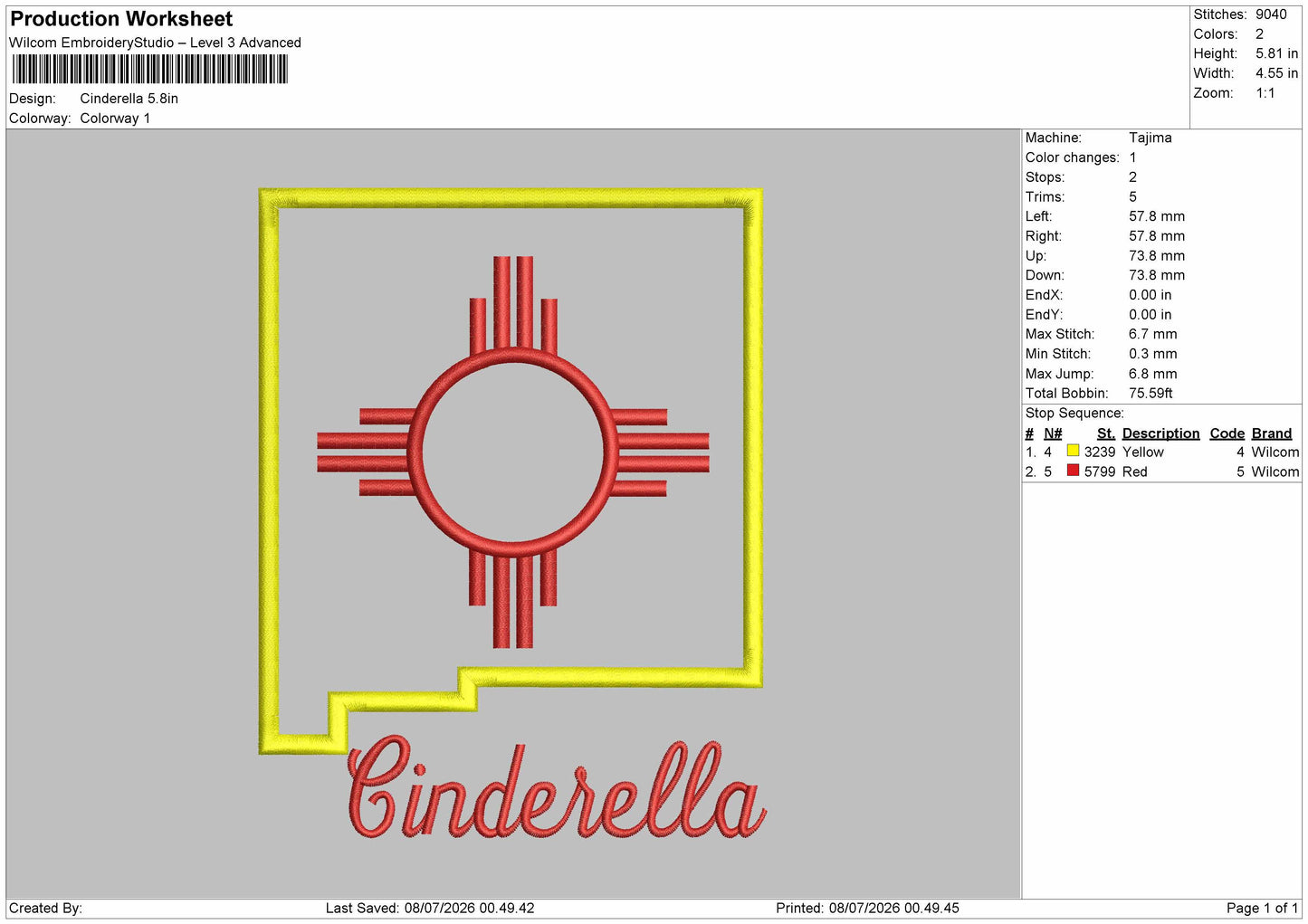Click the 'St.' column header
Viewport: 1308px width, 924px height.
(1105, 433)
